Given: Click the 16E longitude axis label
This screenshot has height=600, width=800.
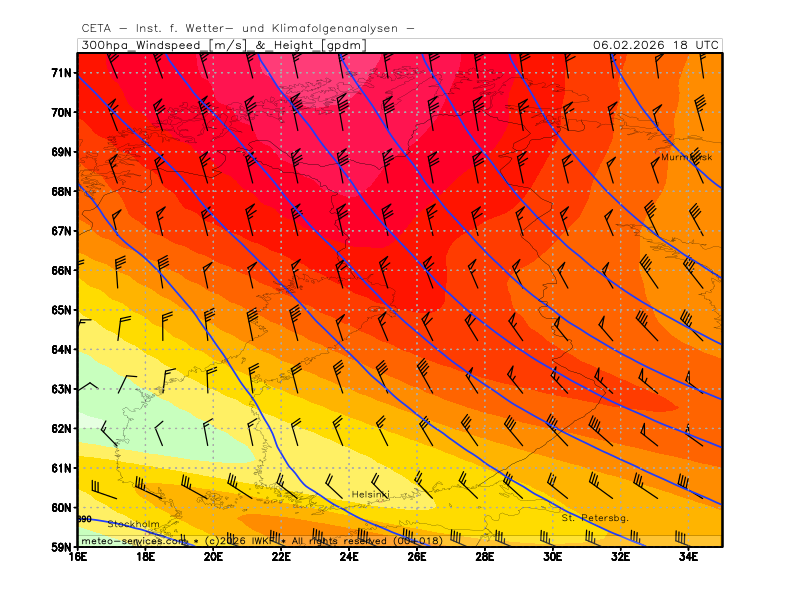Looking at the screenshot, I should [x=78, y=557].
